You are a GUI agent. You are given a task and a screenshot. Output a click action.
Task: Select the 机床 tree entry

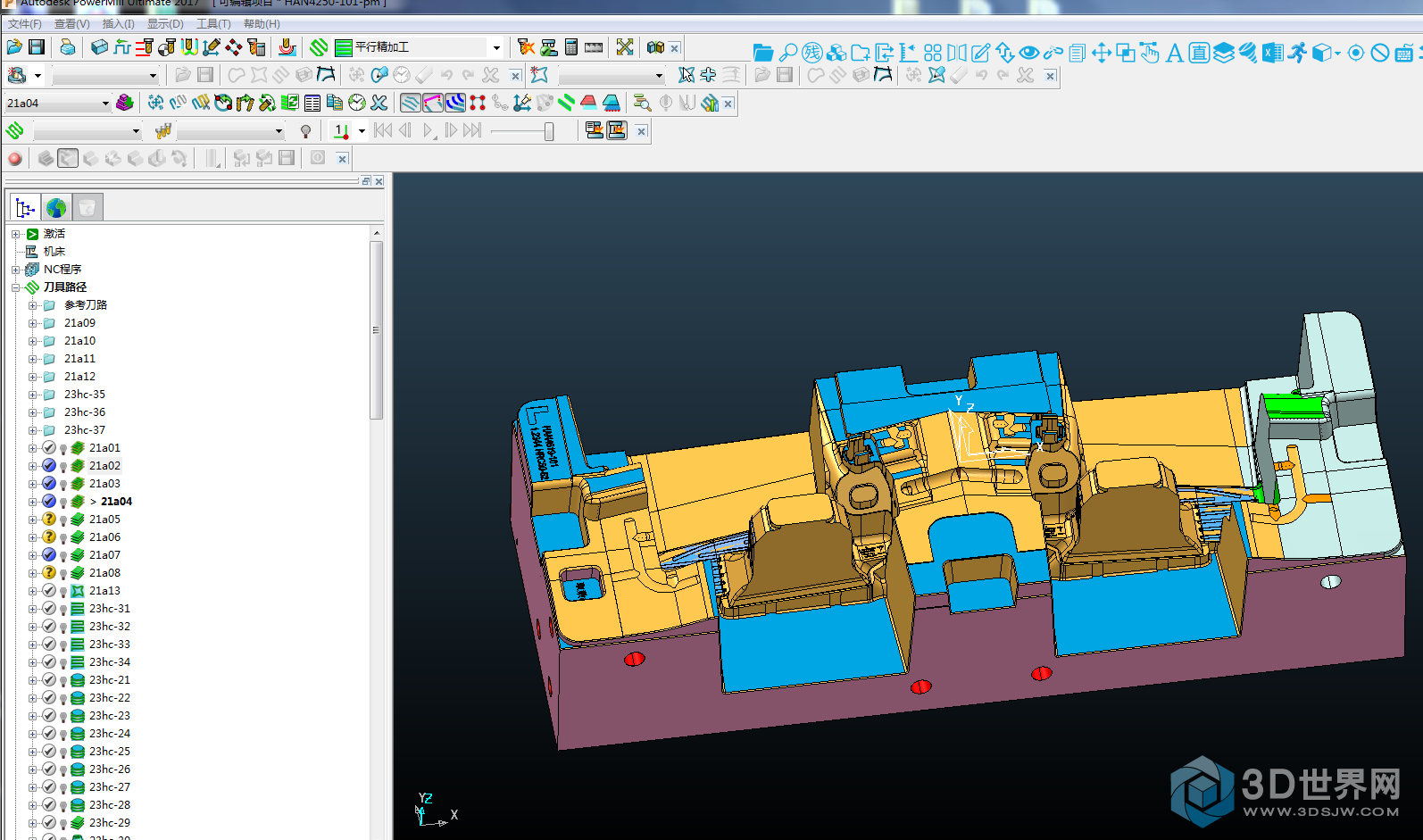[54, 252]
